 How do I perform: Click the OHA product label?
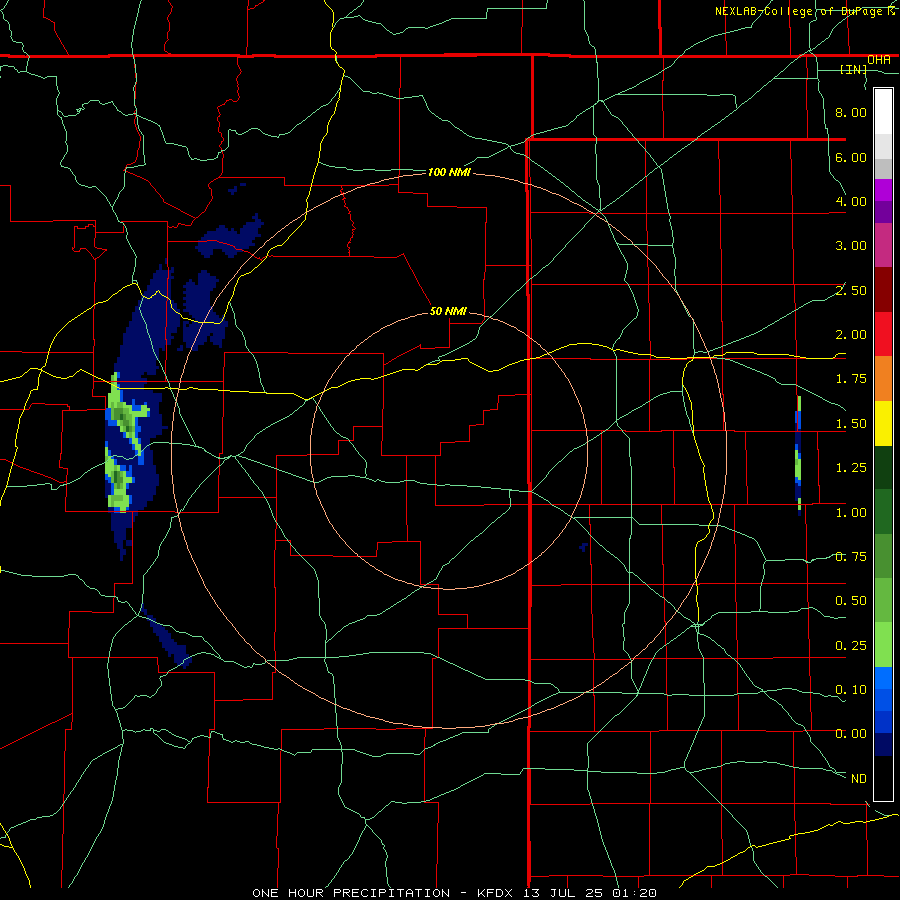879,60
